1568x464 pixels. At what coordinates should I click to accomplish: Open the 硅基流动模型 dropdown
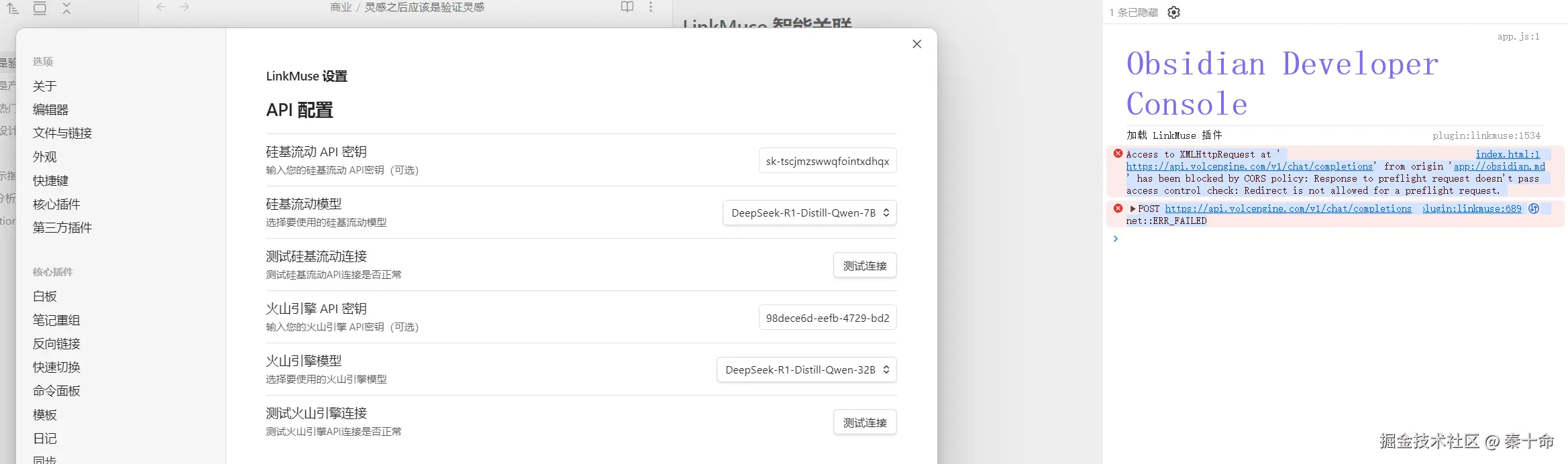coord(809,213)
